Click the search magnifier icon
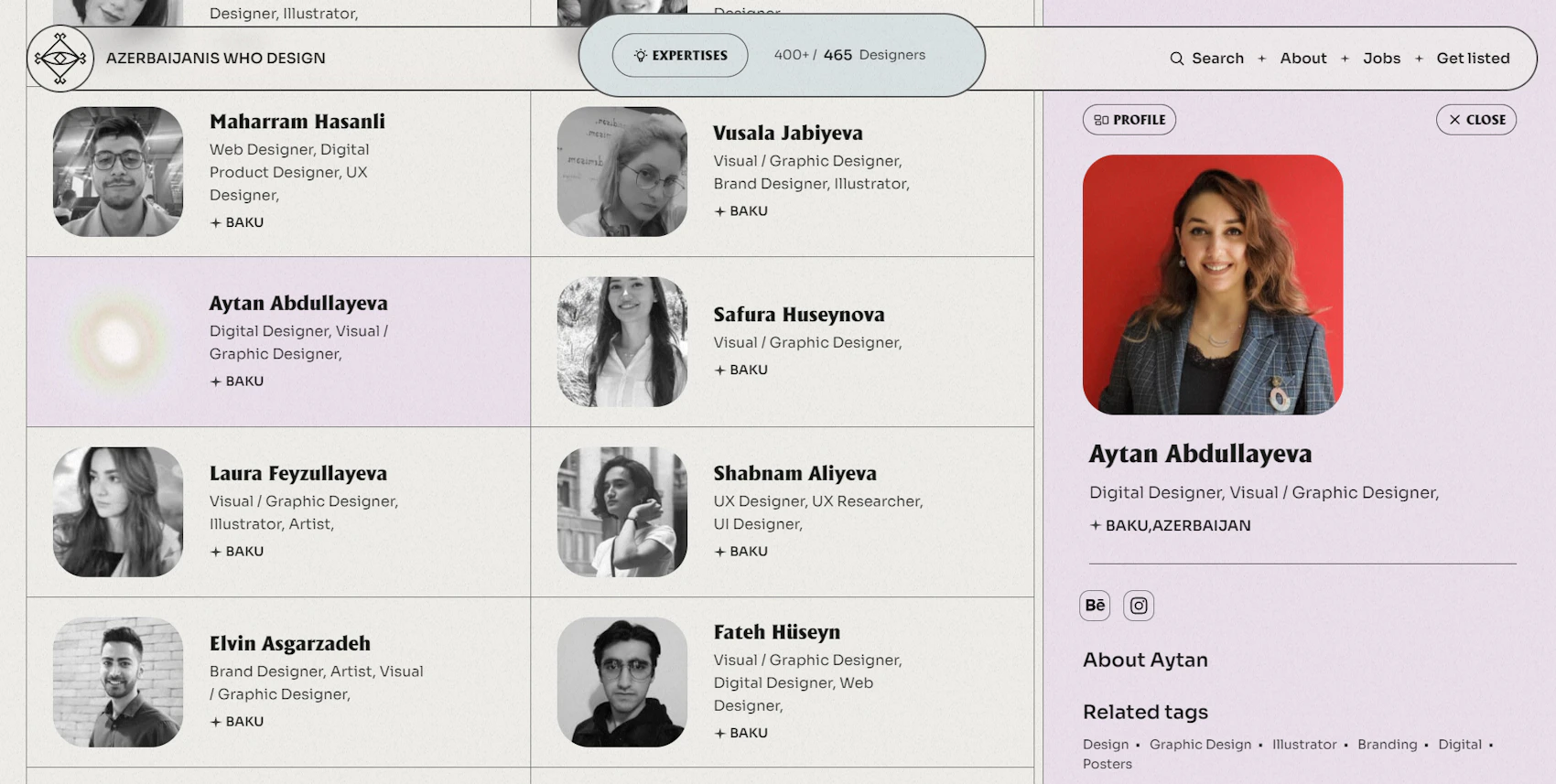Screen dimensions: 1556x784 [x=1177, y=59]
